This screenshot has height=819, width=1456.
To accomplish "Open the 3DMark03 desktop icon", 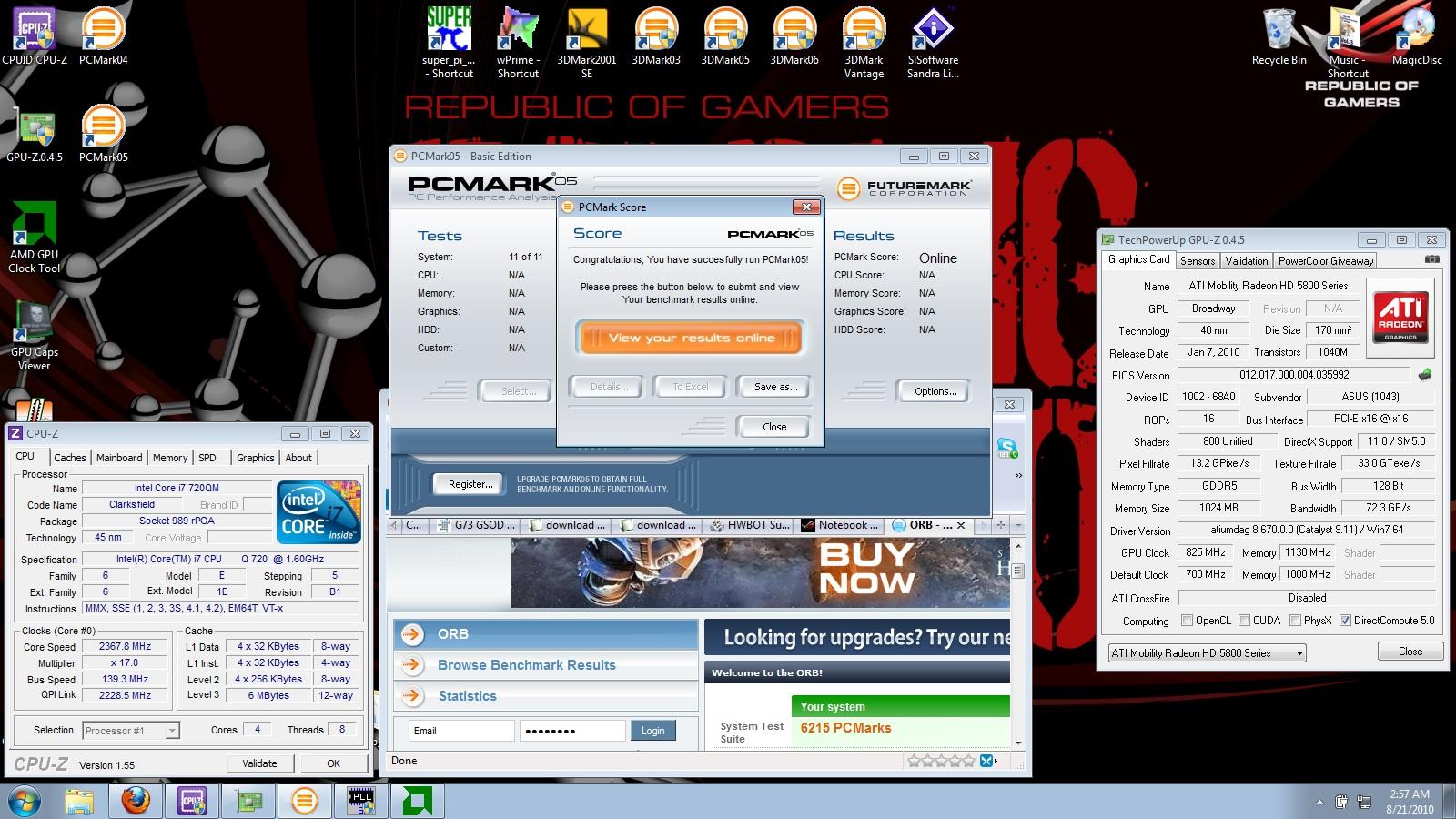I will 656,36.
